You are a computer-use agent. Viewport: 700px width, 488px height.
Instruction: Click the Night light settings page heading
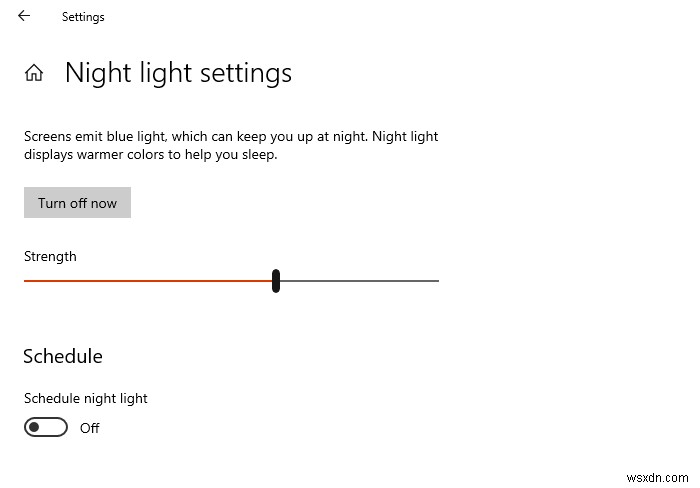[x=178, y=73]
